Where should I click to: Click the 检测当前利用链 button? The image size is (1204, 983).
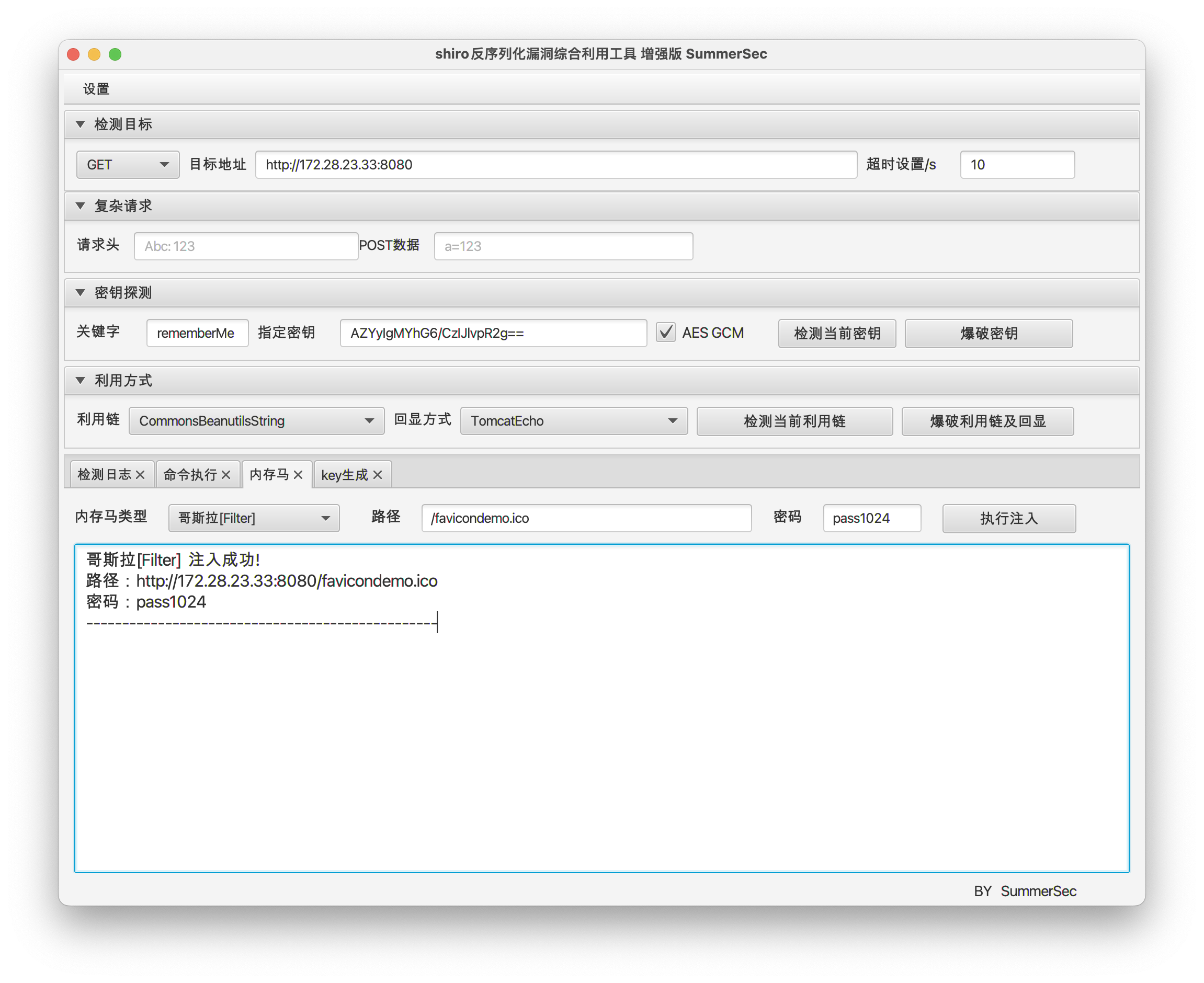pyautogui.click(x=794, y=421)
